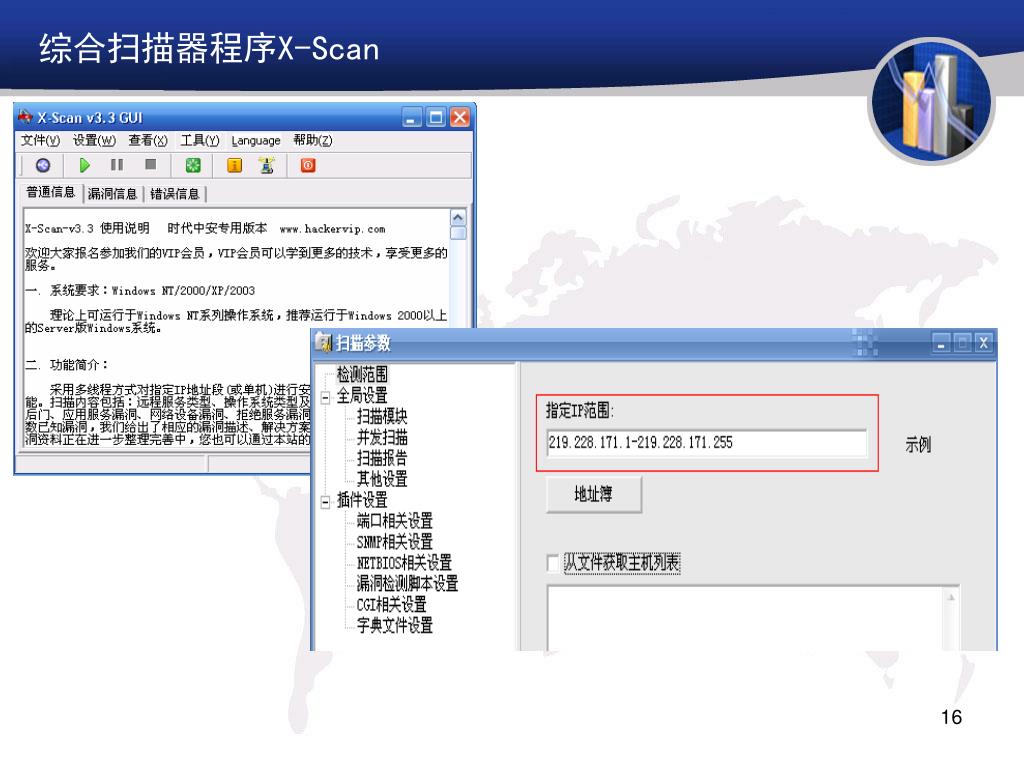Pause the scan using the pause icon
The height and width of the screenshot is (768, 1024).
coord(117,165)
